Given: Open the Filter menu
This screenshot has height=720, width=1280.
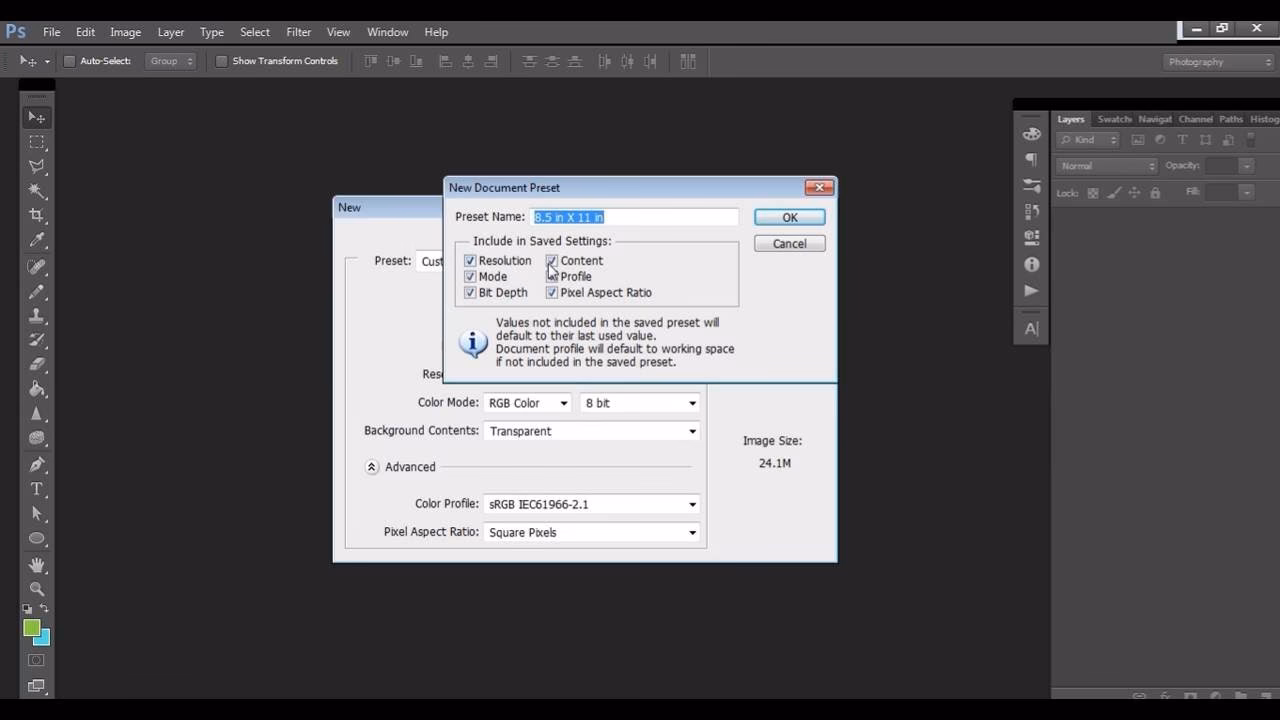Looking at the screenshot, I should point(298,31).
